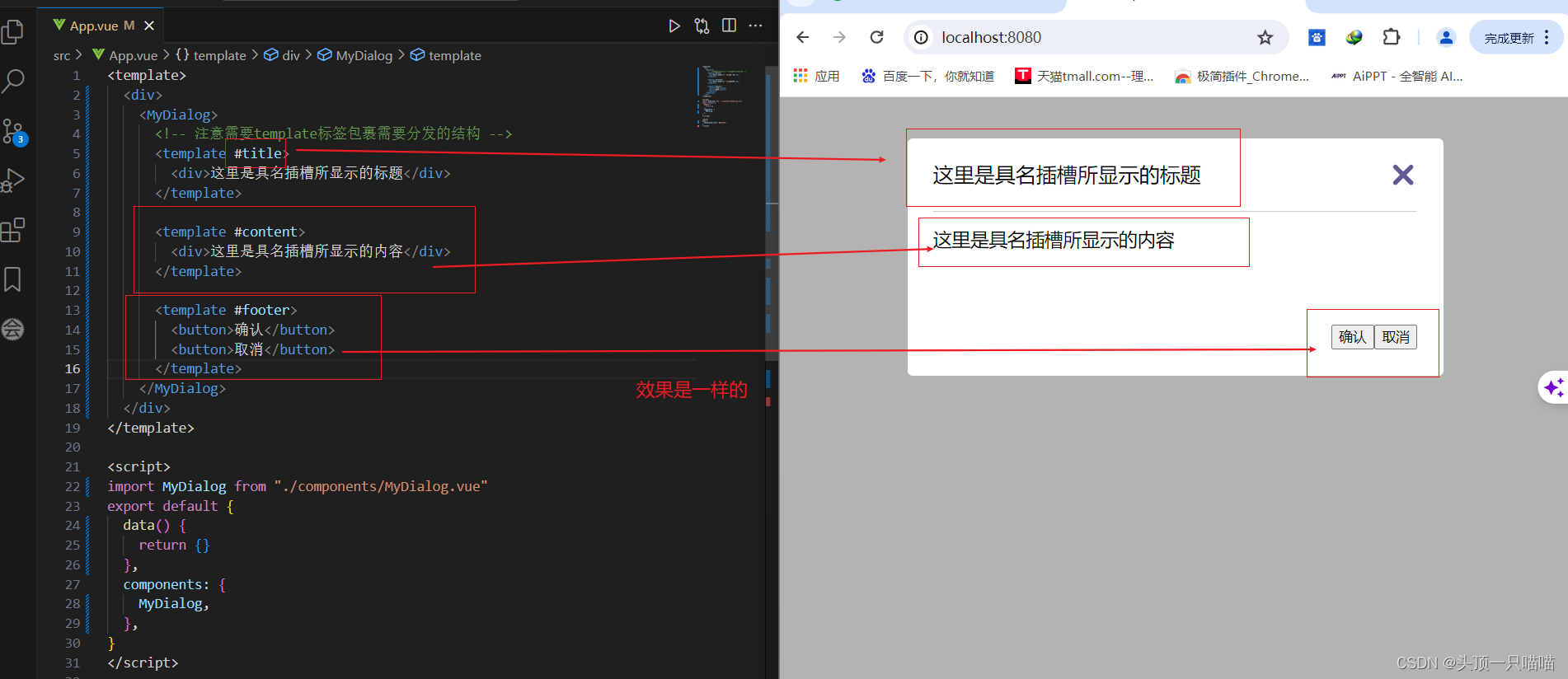1568x679 pixels.
Task: Open the Chrome profile avatar
Action: click(x=1446, y=37)
